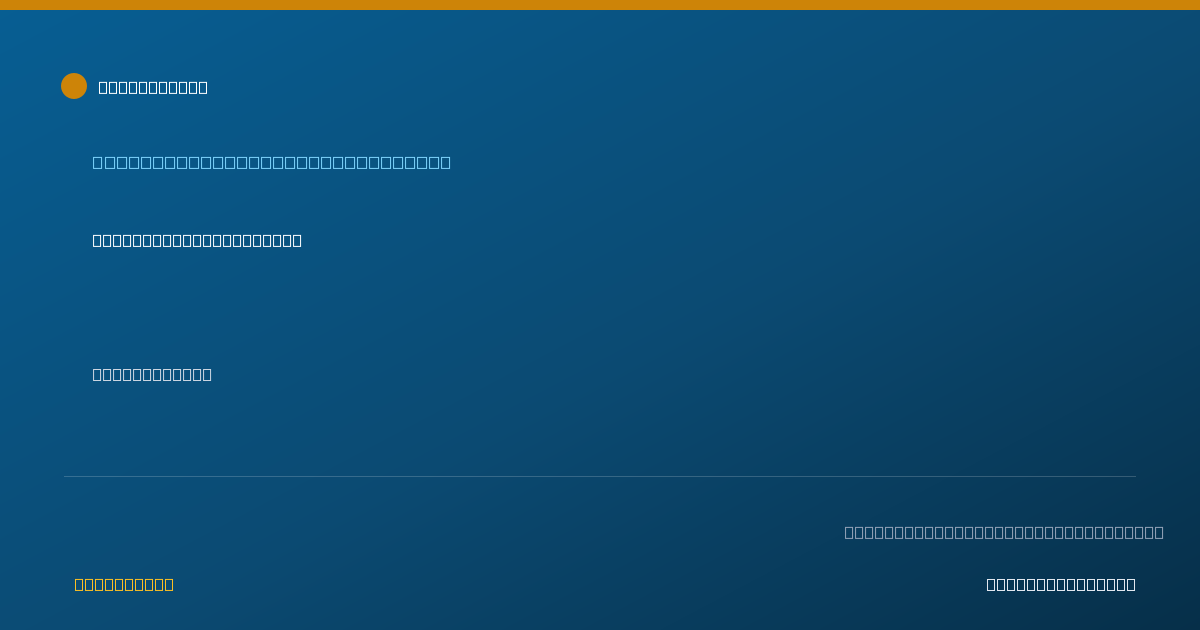Image resolution: width=1200 pixels, height=630 pixels.
Task: Click the left end of the divider line
Action: (66, 476)
